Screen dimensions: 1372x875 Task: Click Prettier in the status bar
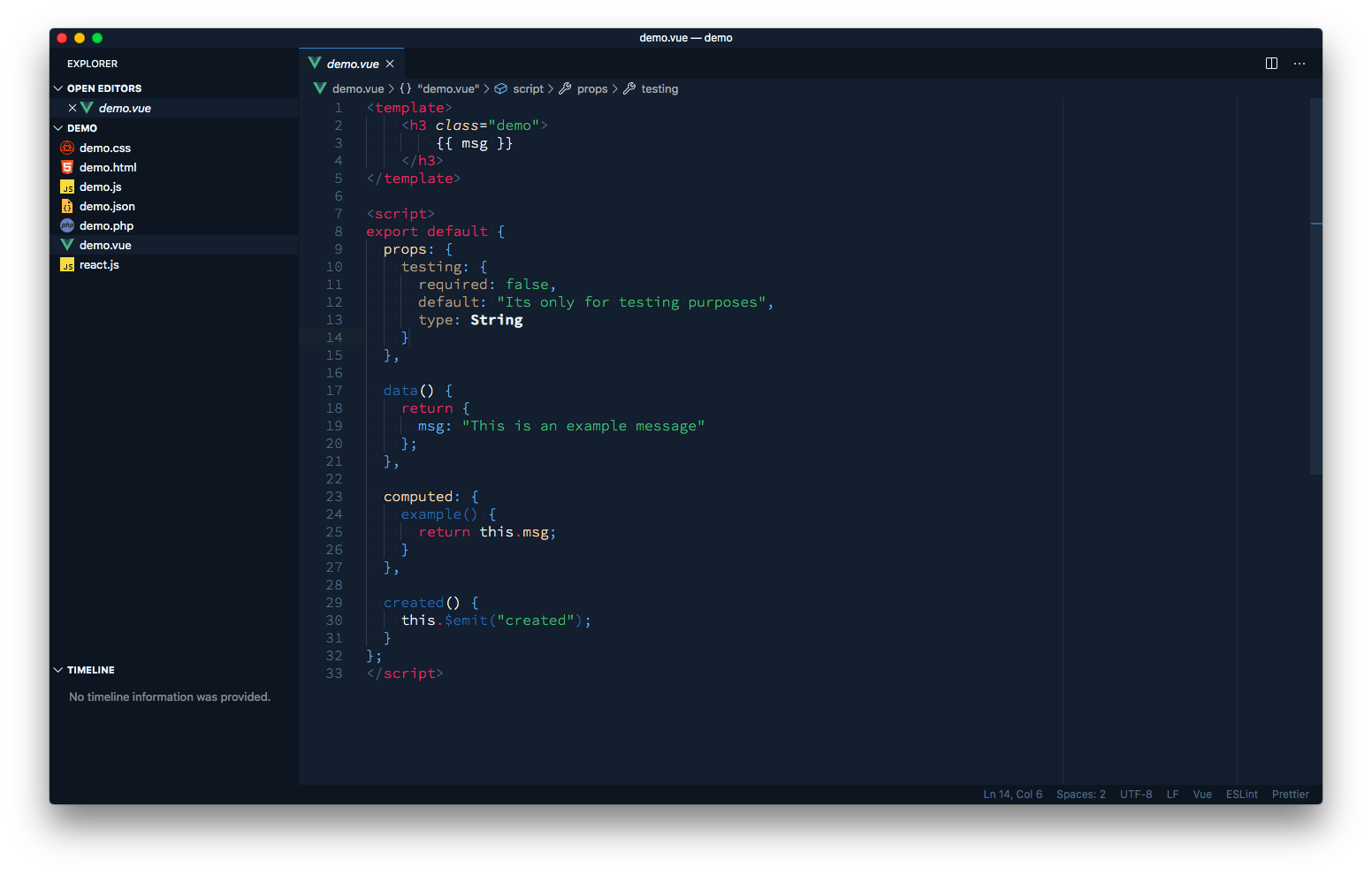[1291, 795]
